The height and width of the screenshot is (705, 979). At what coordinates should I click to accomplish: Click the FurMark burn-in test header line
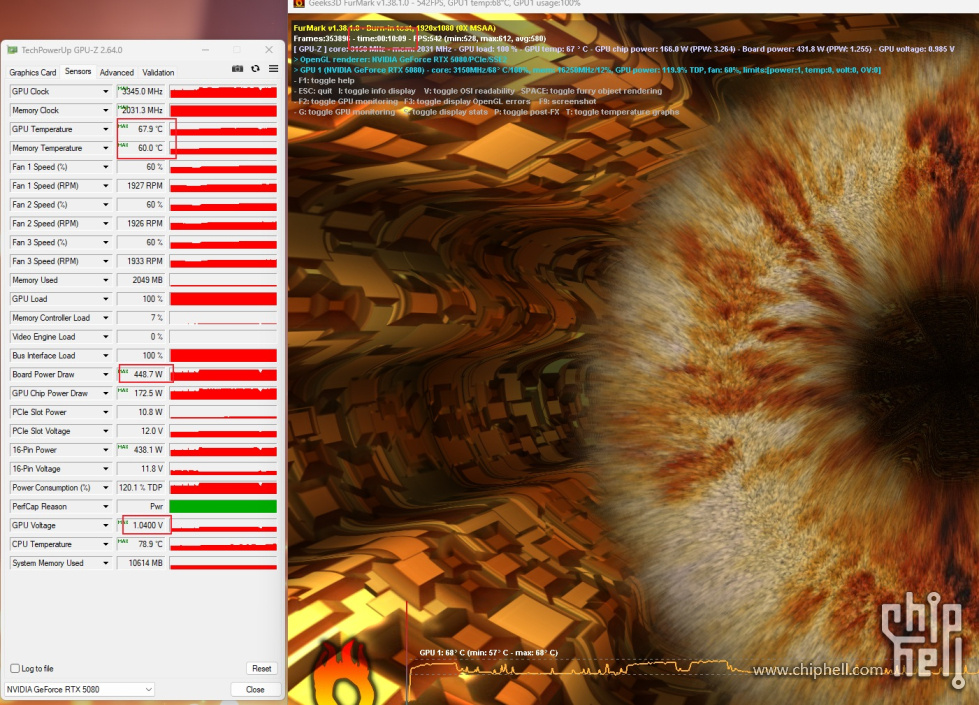pyautogui.click(x=395, y=28)
